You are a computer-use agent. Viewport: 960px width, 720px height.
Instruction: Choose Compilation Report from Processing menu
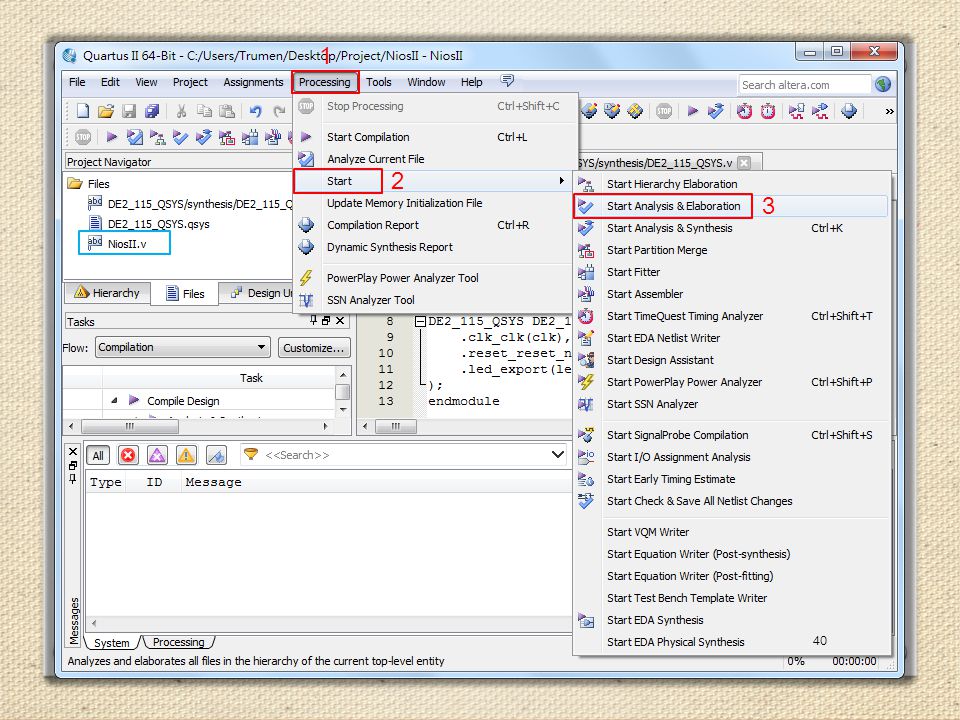point(436,225)
